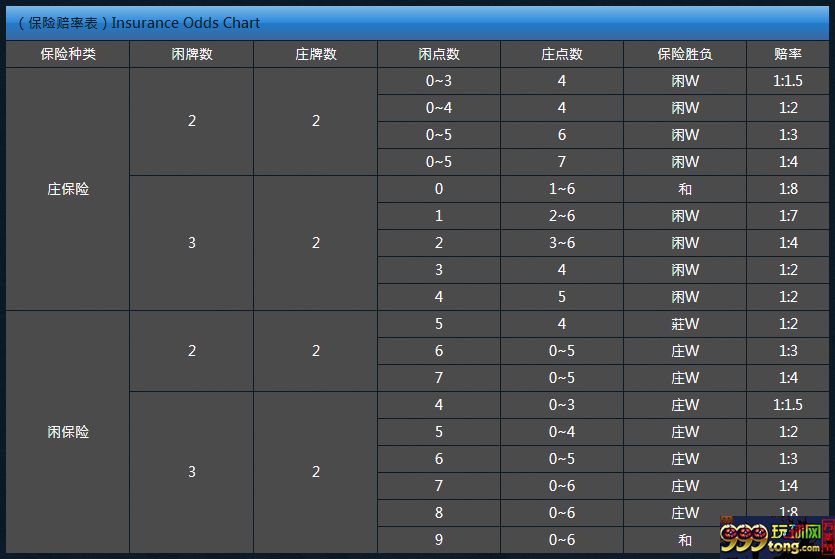835x559 pixels.
Task: Select the 保险胜负 column header
Action: pyautogui.click(x=685, y=54)
